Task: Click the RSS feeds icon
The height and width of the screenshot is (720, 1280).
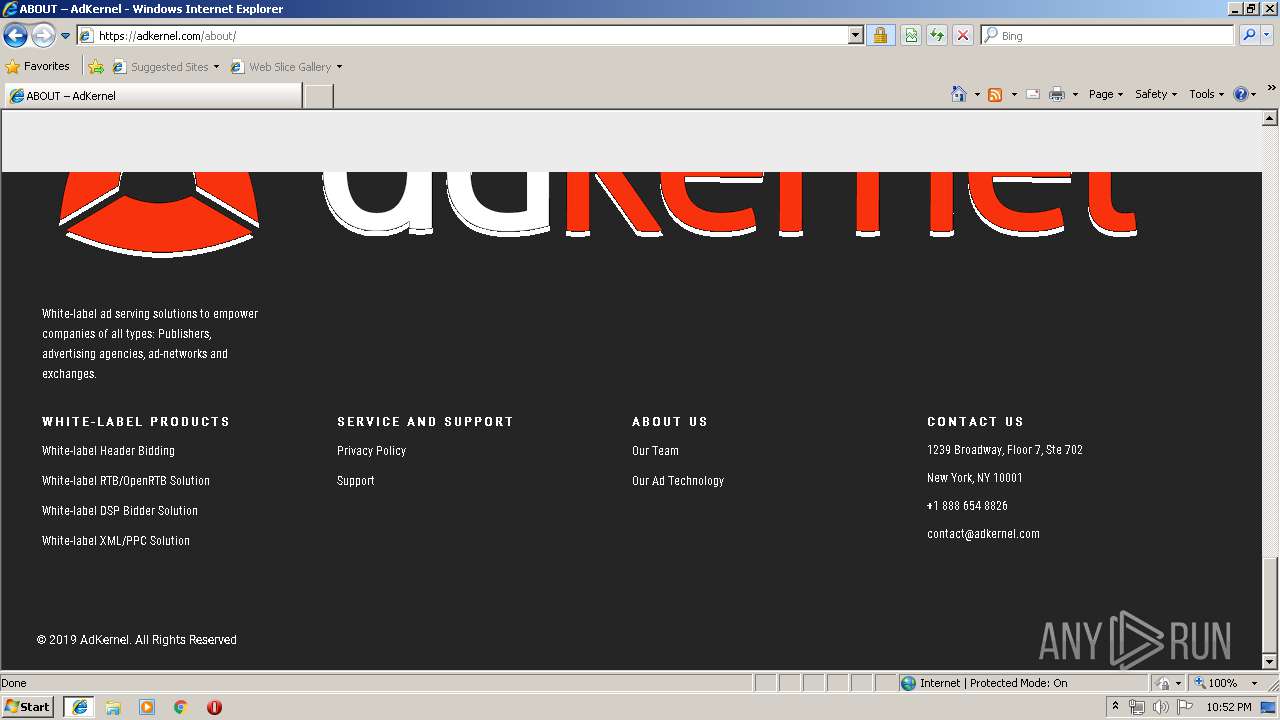Action: point(995,94)
